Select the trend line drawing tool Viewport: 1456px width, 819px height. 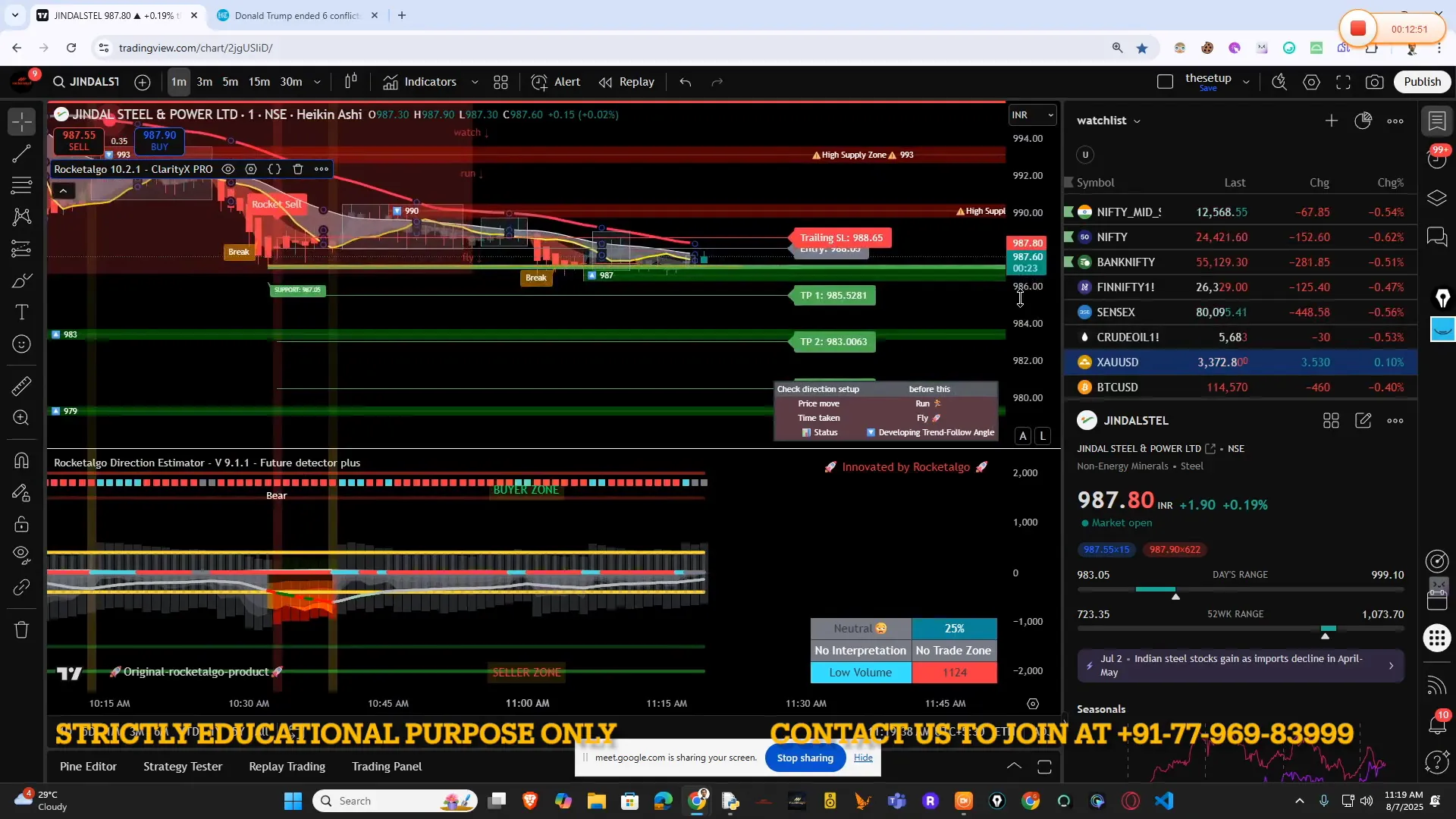click(x=22, y=154)
